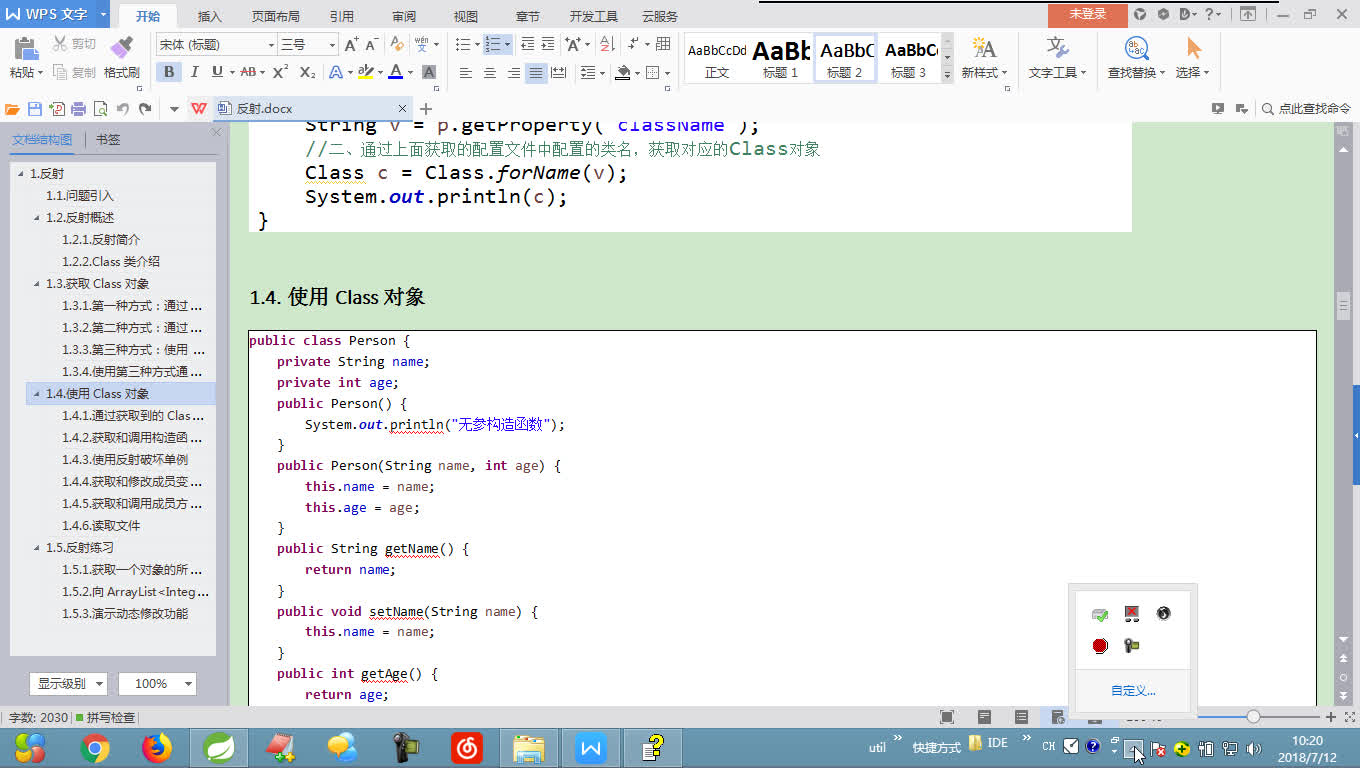1360x768 pixels.
Task: Align paragraph to center
Action: (x=490, y=73)
